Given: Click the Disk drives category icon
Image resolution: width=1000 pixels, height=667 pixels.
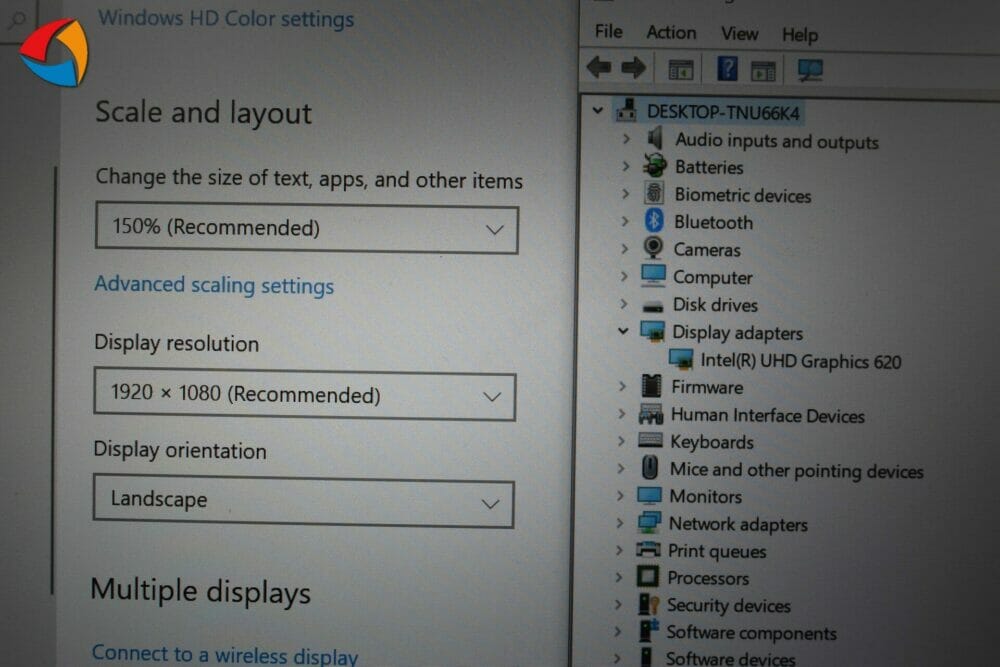Looking at the screenshot, I should [x=652, y=307].
